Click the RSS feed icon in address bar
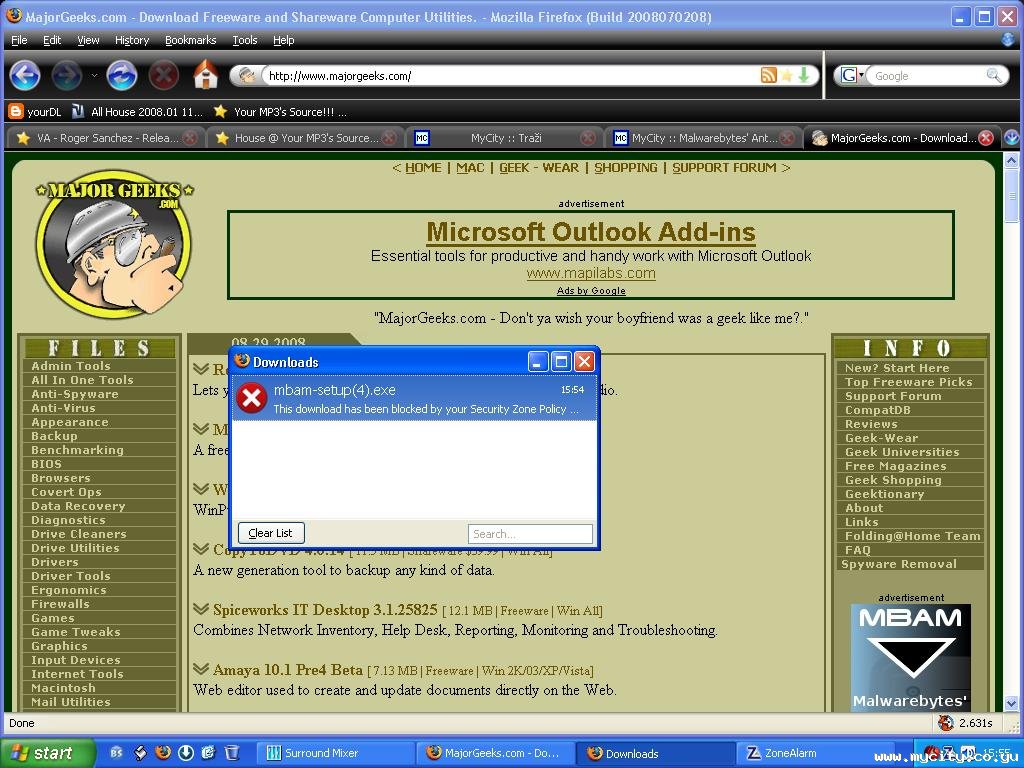Screen dimensions: 1024x768 coord(769,75)
